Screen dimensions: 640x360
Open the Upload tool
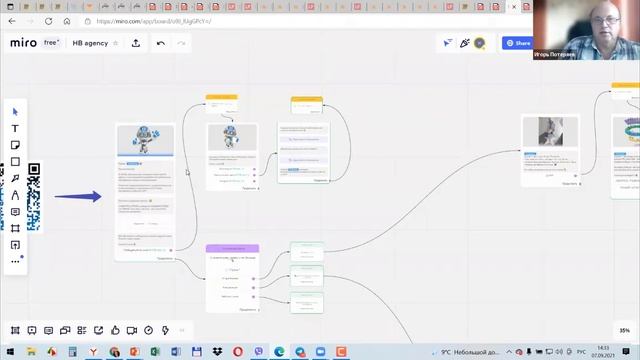[15, 245]
